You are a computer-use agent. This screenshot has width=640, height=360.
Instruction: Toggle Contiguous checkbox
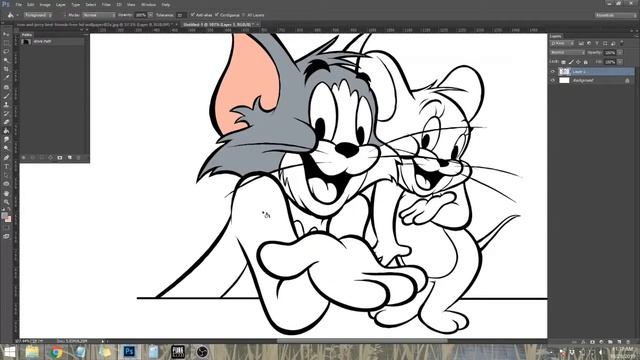[217, 15]
